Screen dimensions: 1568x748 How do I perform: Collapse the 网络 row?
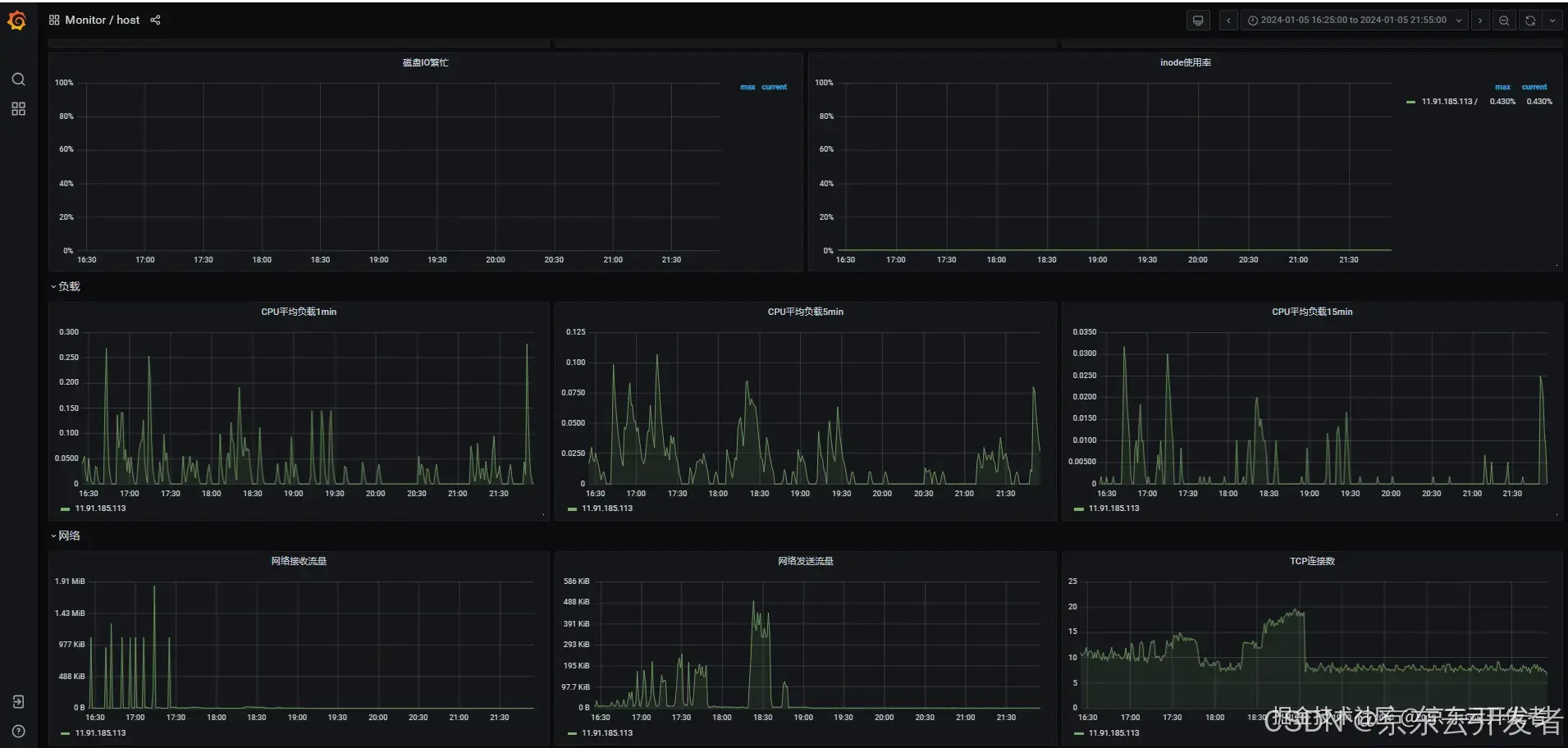65,536
